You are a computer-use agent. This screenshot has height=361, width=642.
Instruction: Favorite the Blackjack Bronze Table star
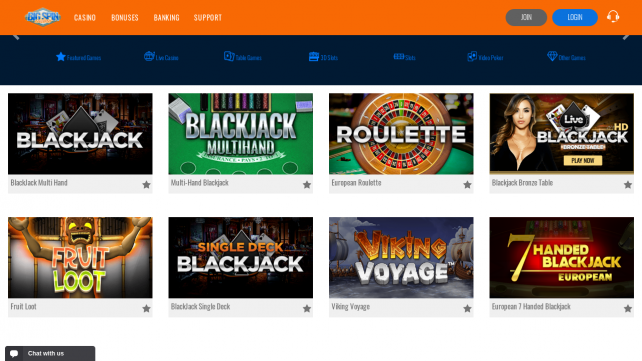628,185
